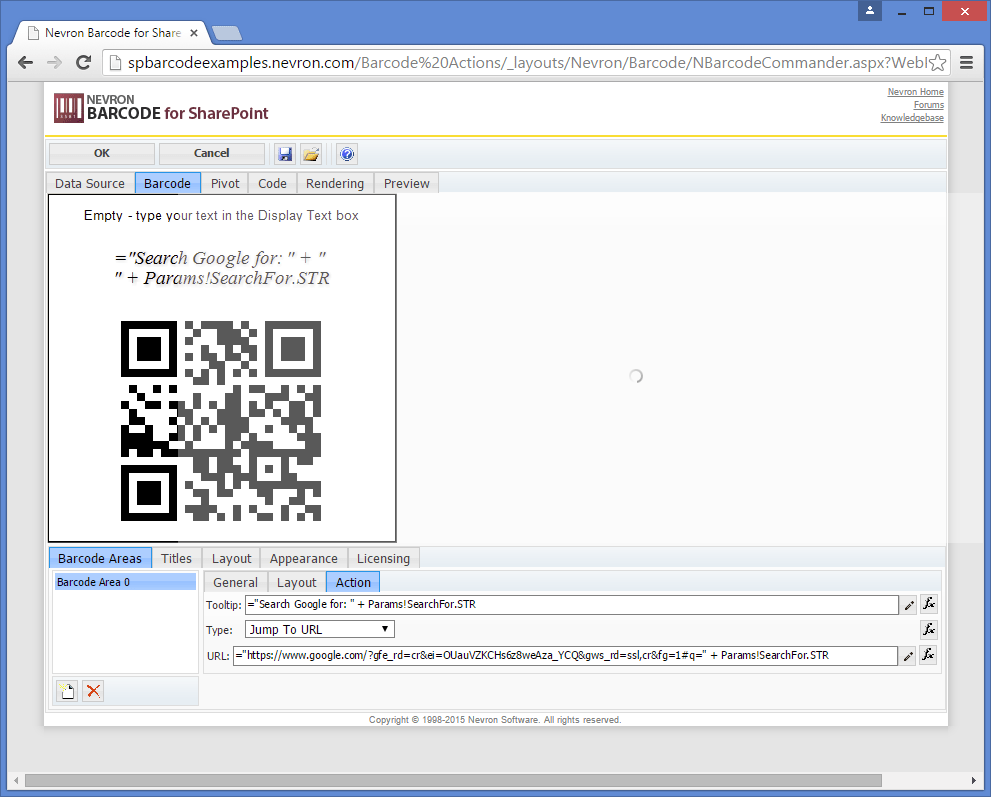Image resolution: width=991 pixels, height=797 pixels.
Task: Click the Nevron Barcode logo
Action: (x=162, y=108)
